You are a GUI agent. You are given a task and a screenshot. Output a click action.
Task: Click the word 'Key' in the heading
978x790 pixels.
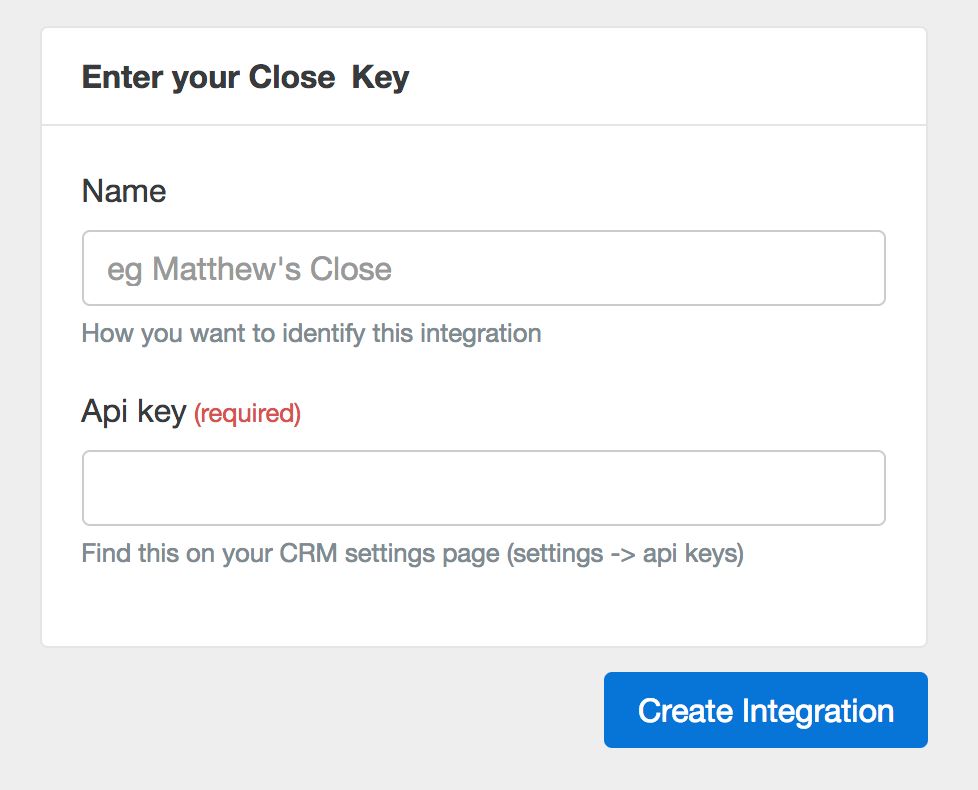[x=381, y=77]
